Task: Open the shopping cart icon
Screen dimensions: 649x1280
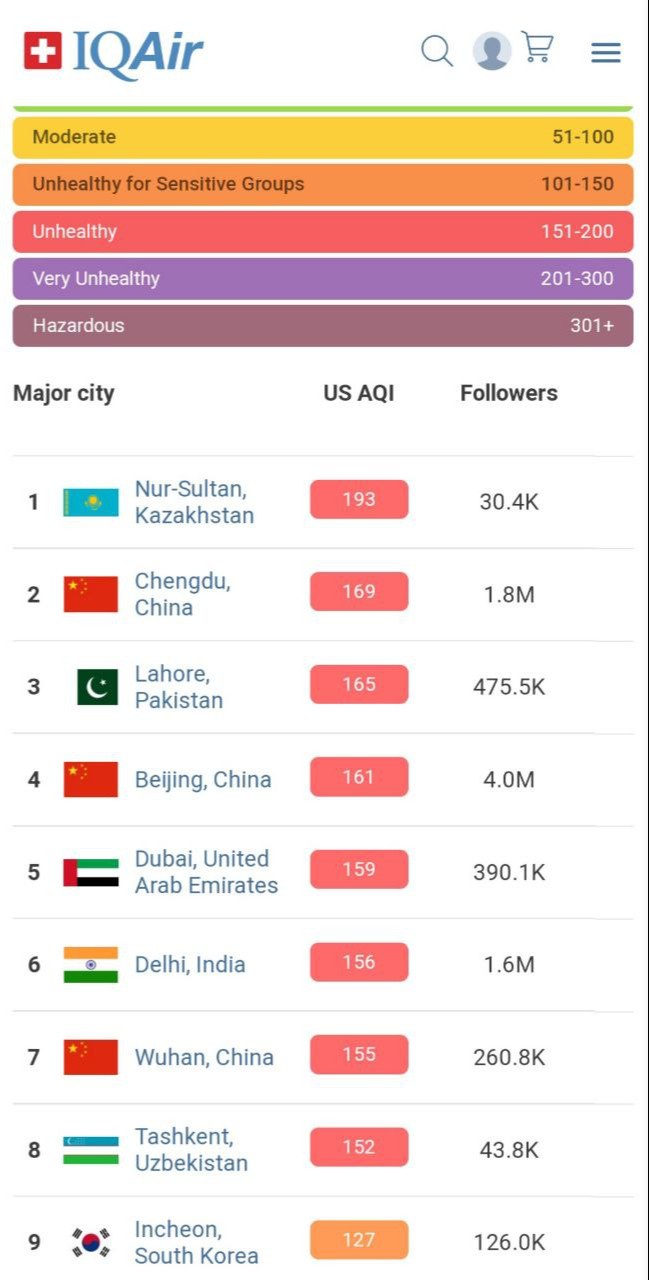Action: click(x=538, y=48)
